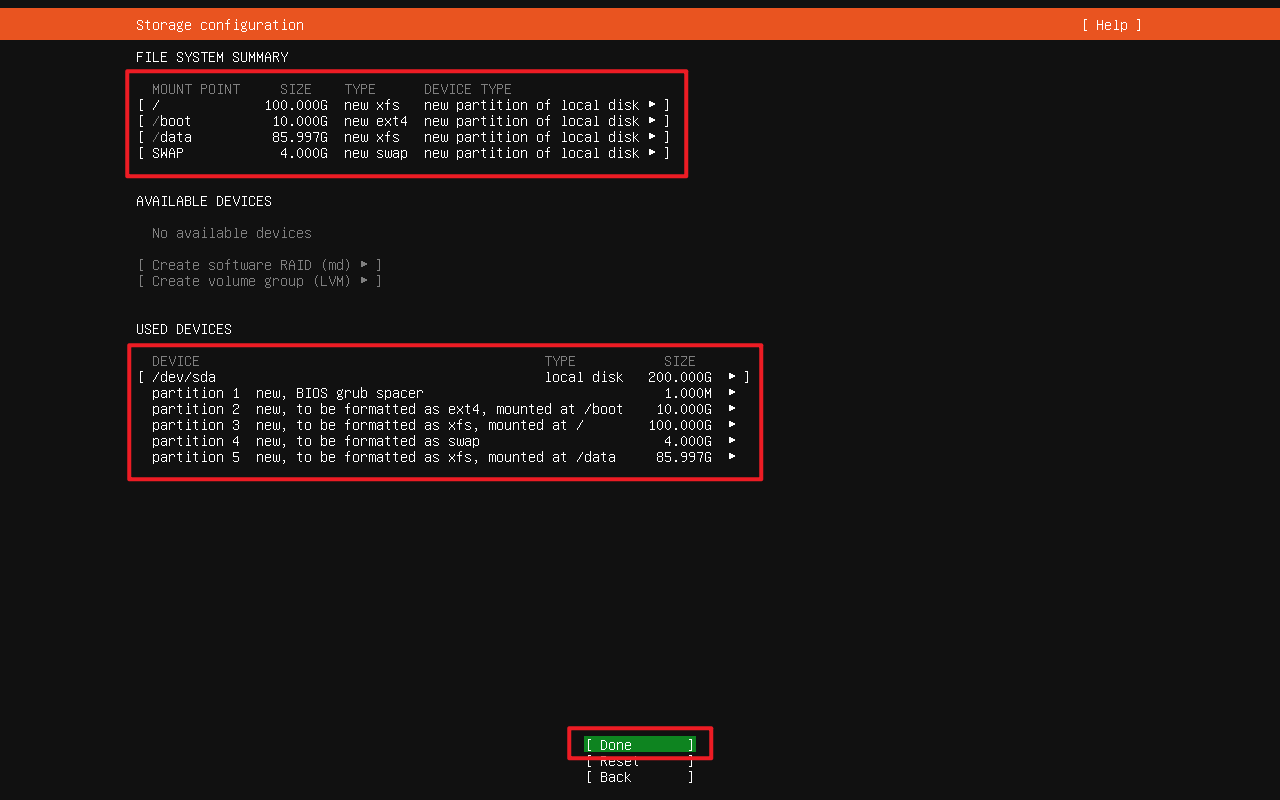1280x800 pixels.
Task: Click 'new swap' type in file system summary
Action: click(x=376, y=153)
